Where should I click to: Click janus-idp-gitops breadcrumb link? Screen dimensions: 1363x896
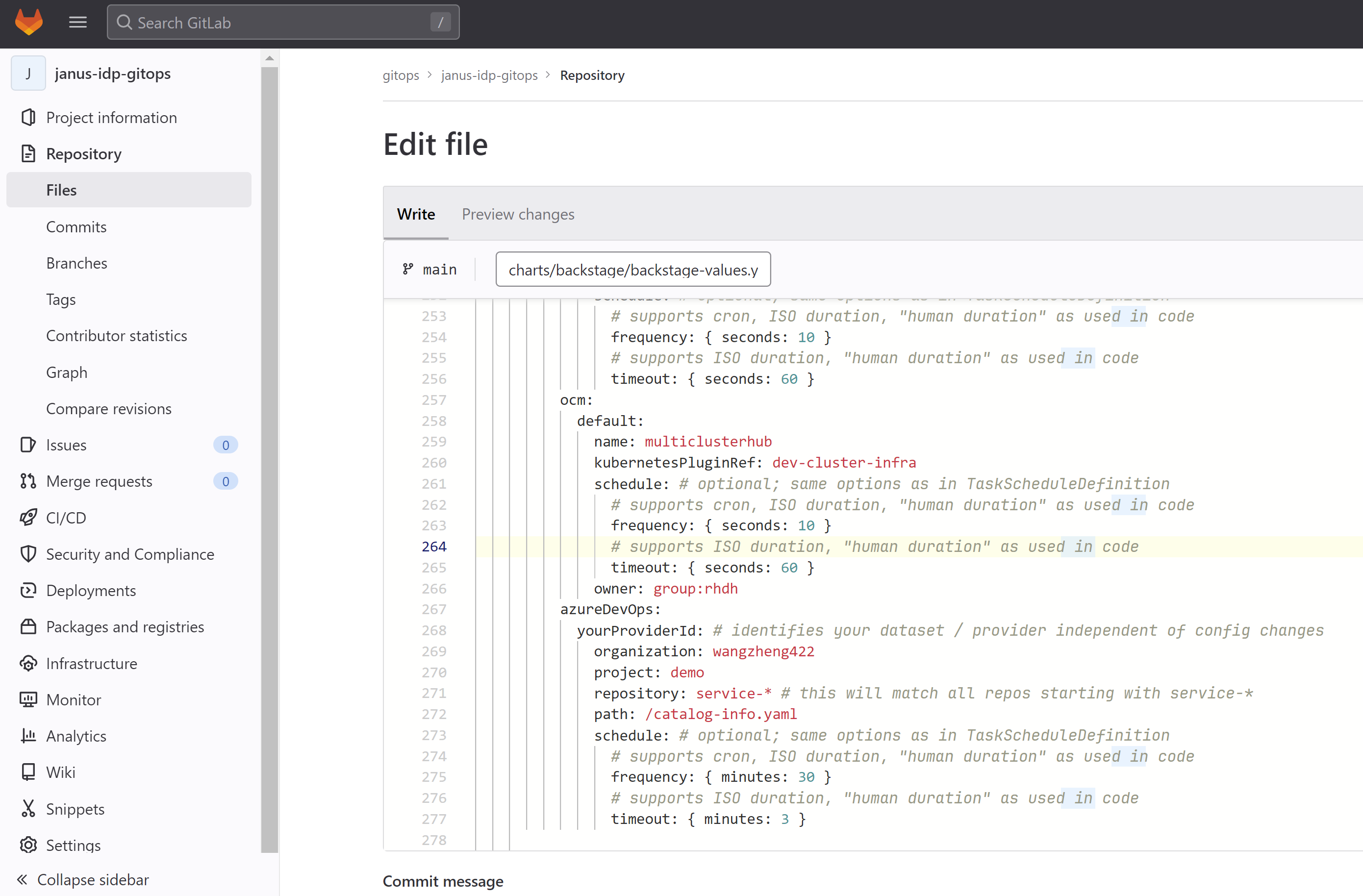point(489,75)
